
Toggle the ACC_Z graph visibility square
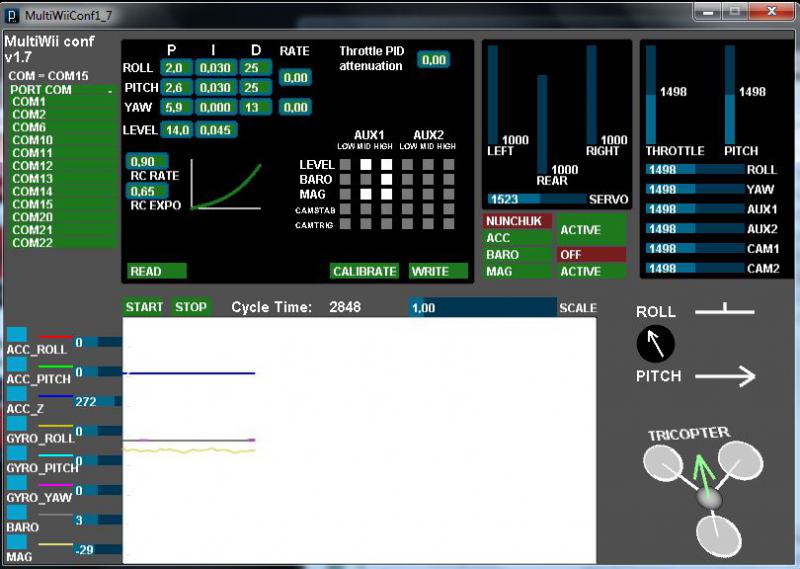(16, 394)
